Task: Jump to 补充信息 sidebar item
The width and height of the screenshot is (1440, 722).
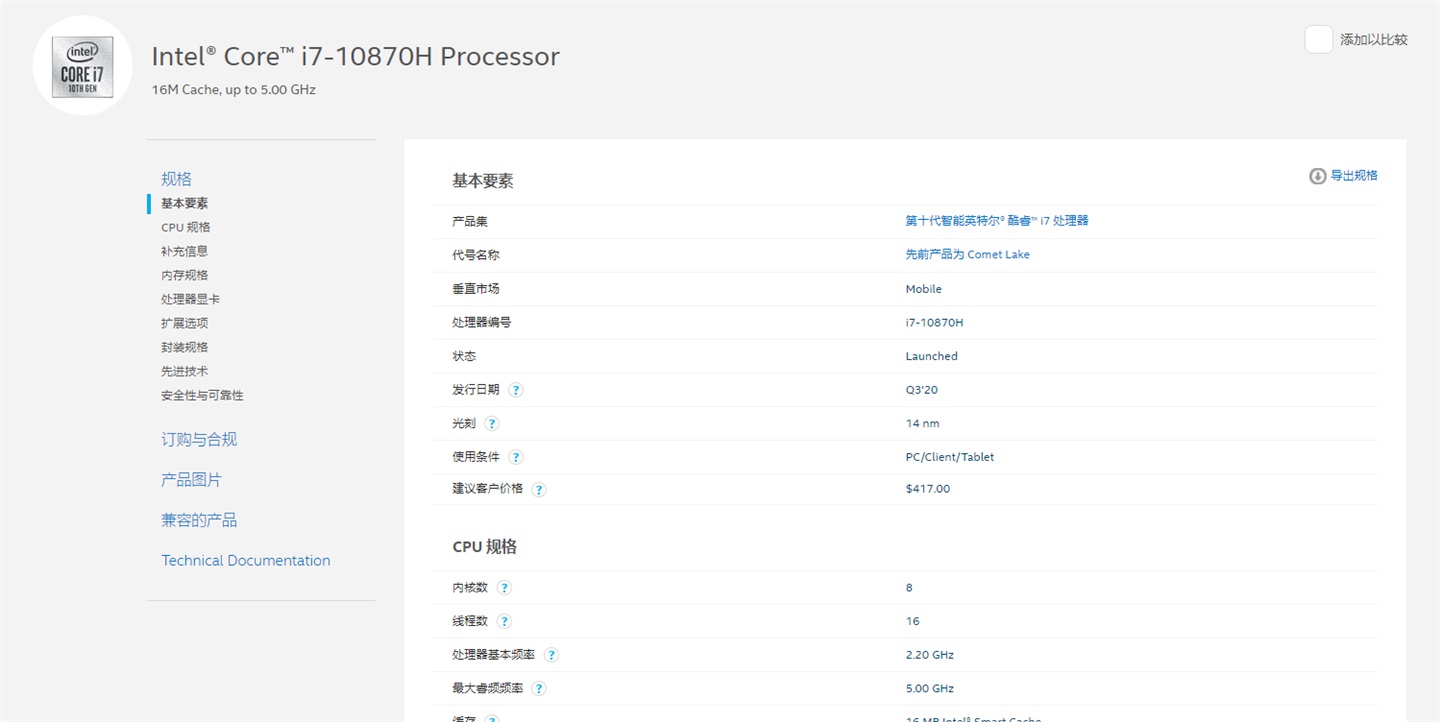Action: (185, 251)
